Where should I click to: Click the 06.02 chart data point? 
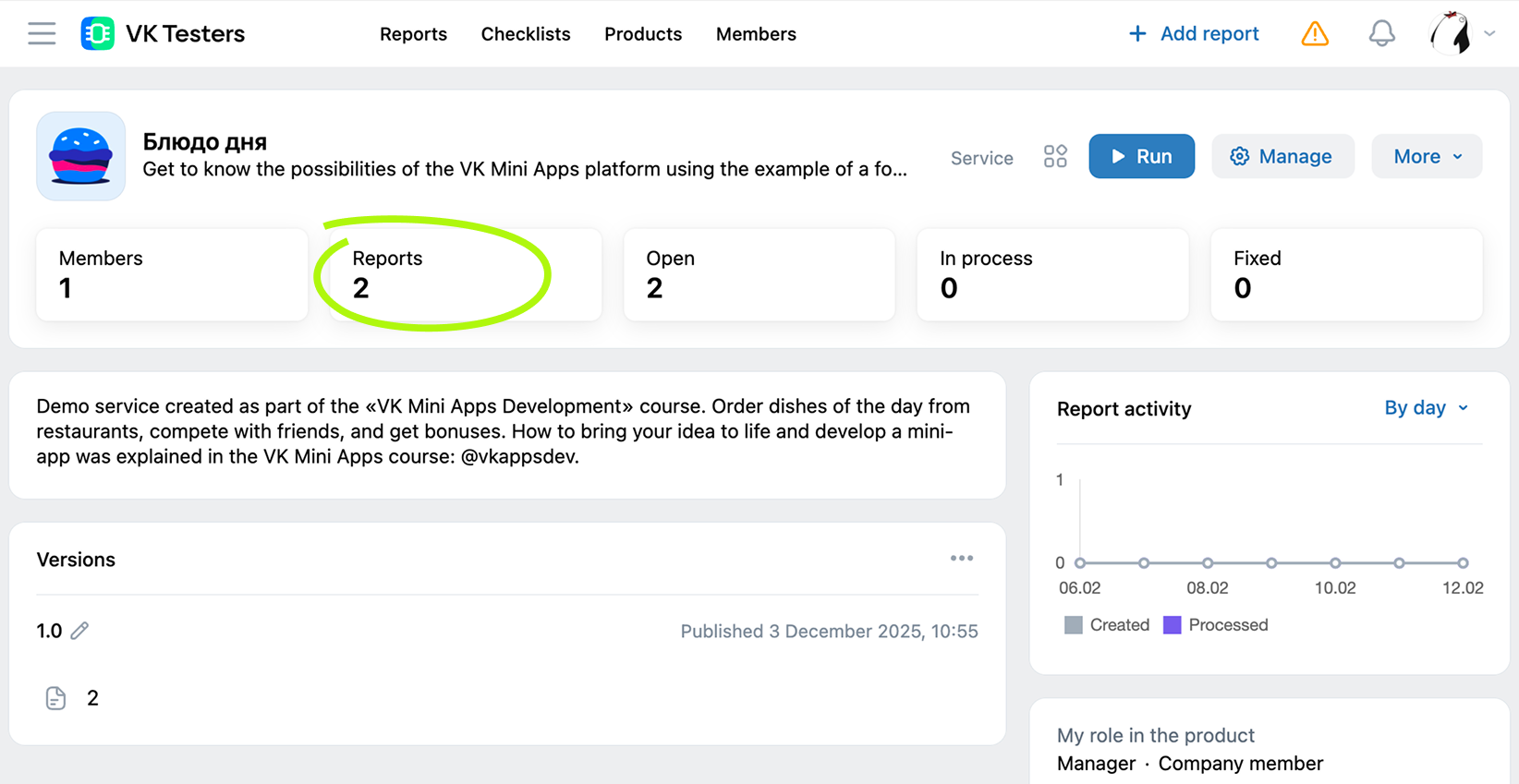click(x=1080, y=562)
